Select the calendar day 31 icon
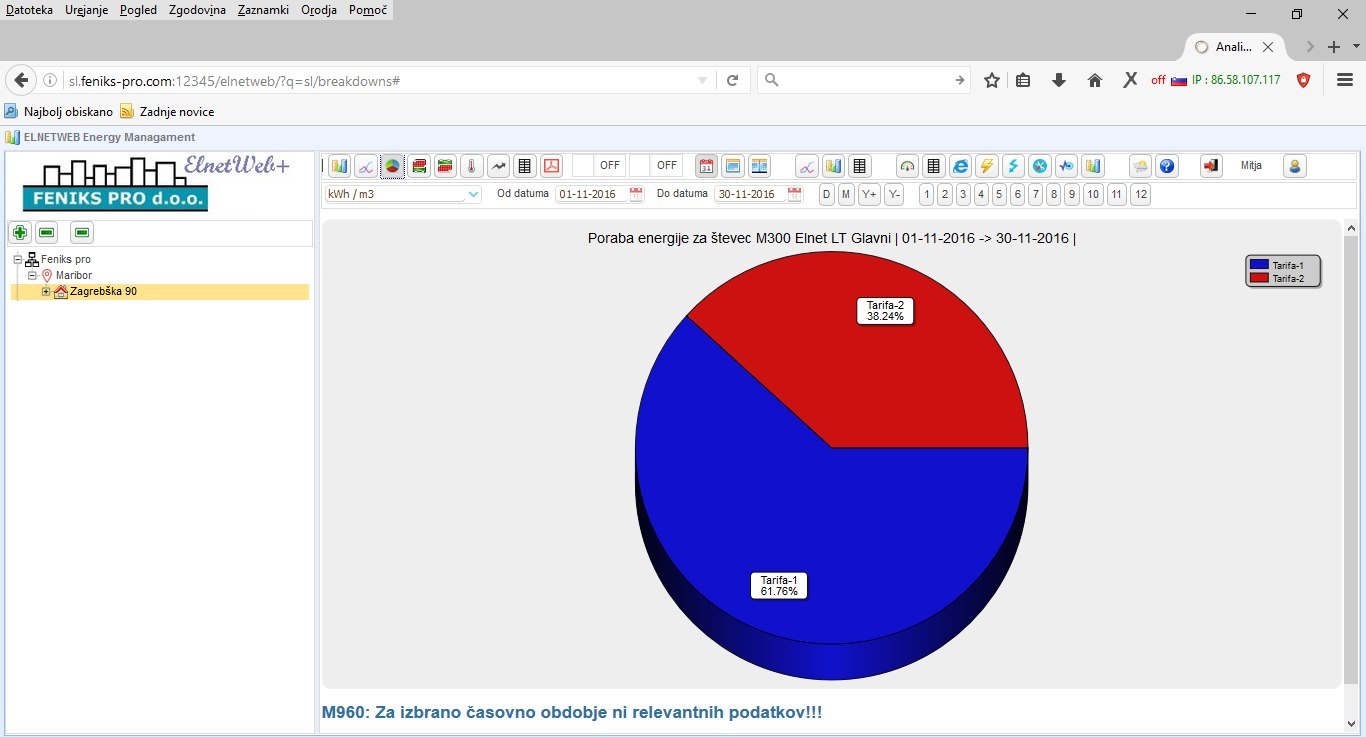 [x=706, y=166]
